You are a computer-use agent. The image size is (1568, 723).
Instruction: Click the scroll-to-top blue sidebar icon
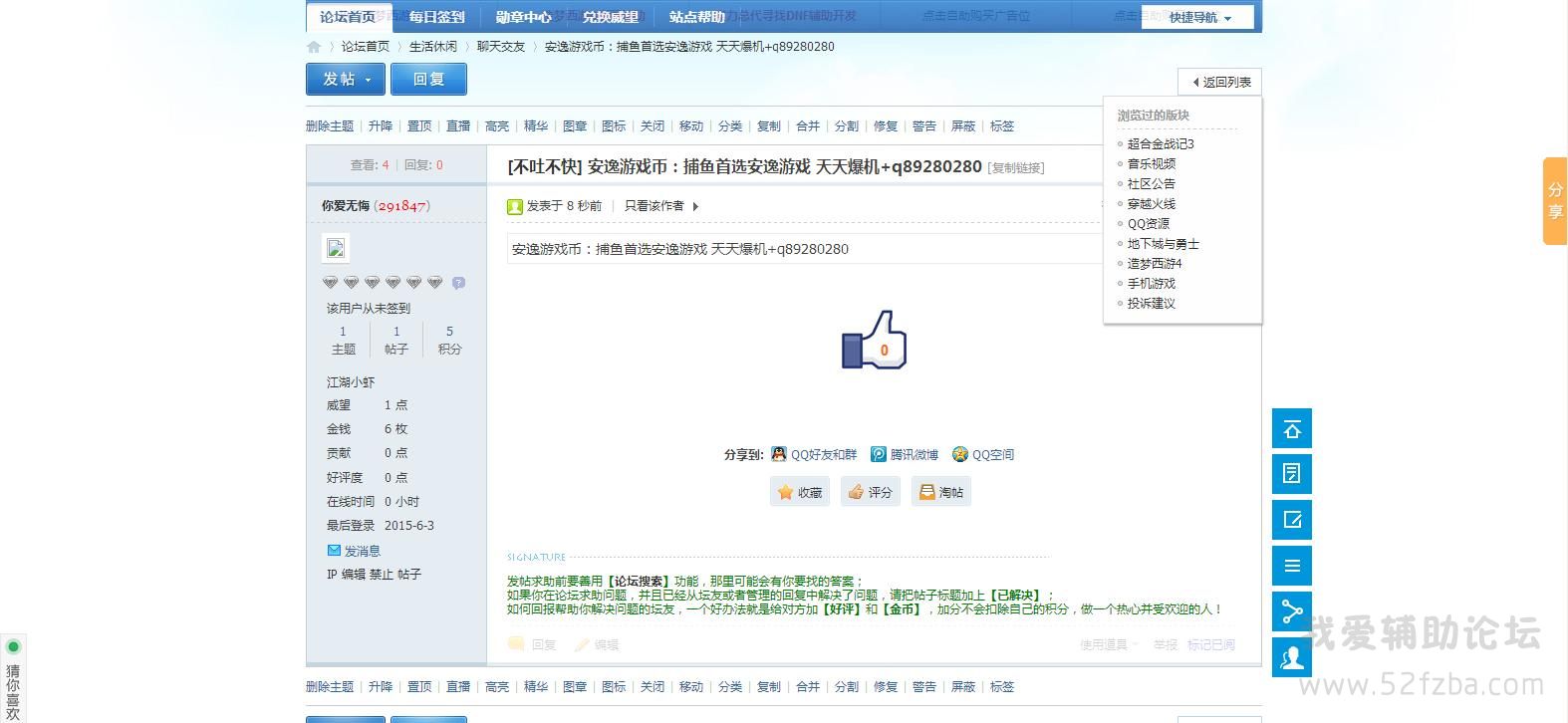pos(1292,428)
